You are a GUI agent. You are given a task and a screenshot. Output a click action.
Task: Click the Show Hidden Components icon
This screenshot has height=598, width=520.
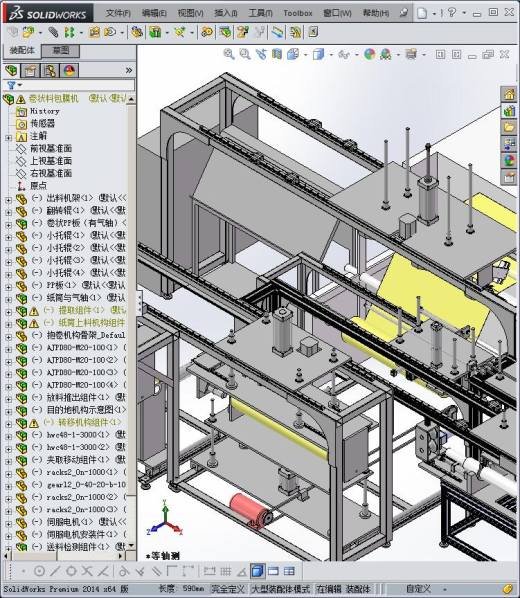pos(137,32)
